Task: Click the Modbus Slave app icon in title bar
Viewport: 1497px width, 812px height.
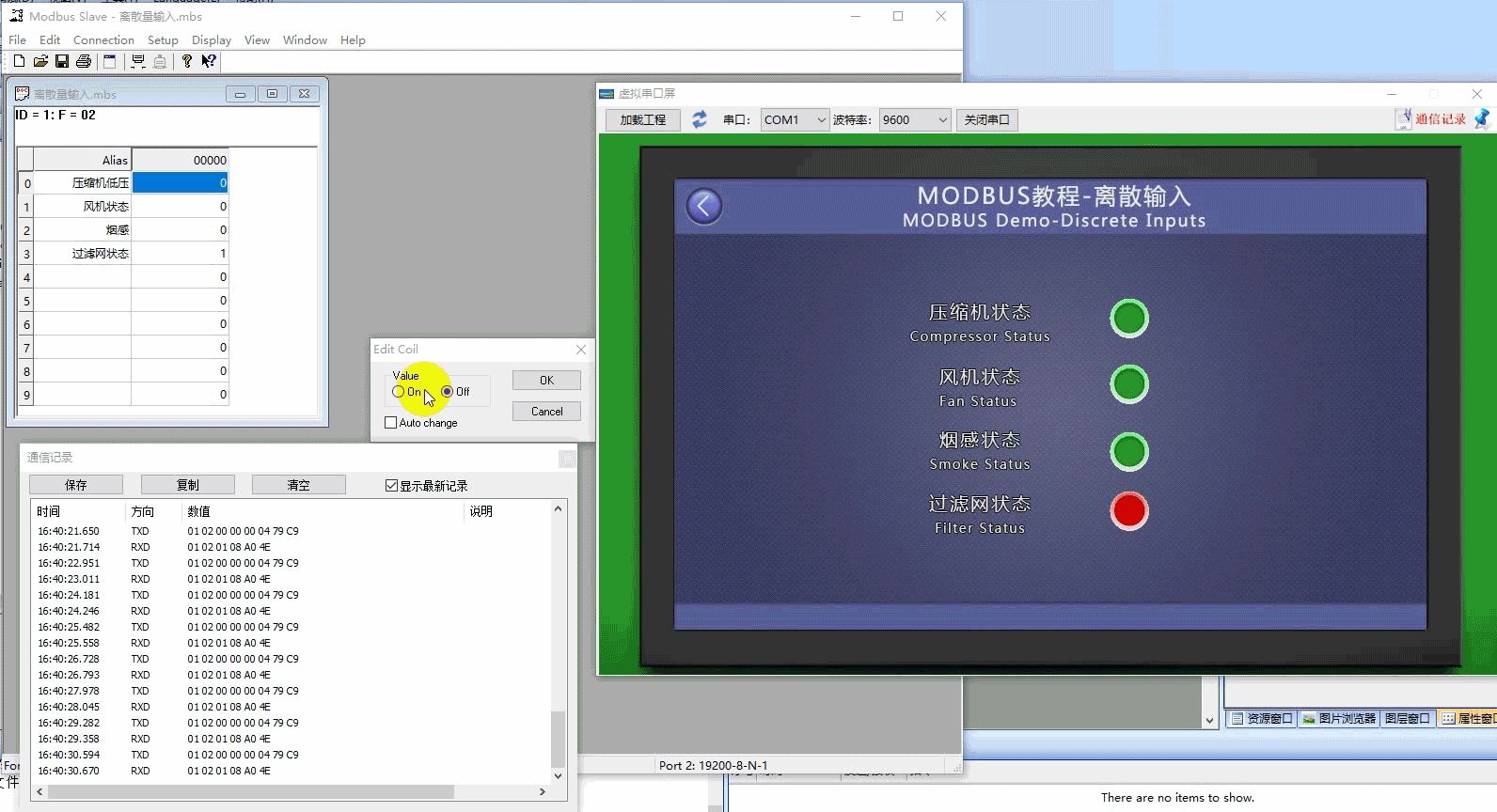Action: point(16,16)
